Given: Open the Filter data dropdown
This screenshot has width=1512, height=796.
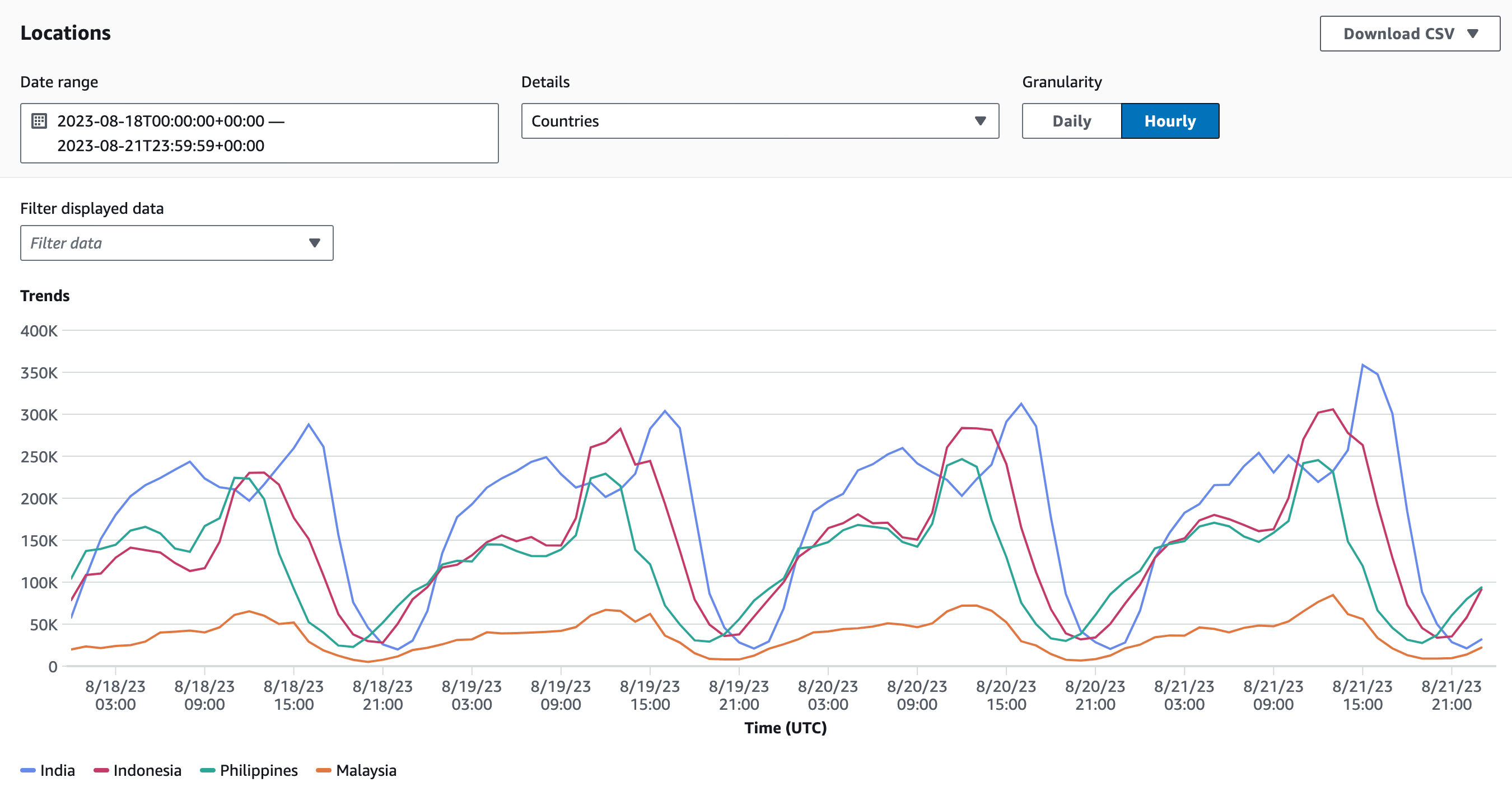Looking at the screenshot, I should pyautogui.click(x=176, y=243).
